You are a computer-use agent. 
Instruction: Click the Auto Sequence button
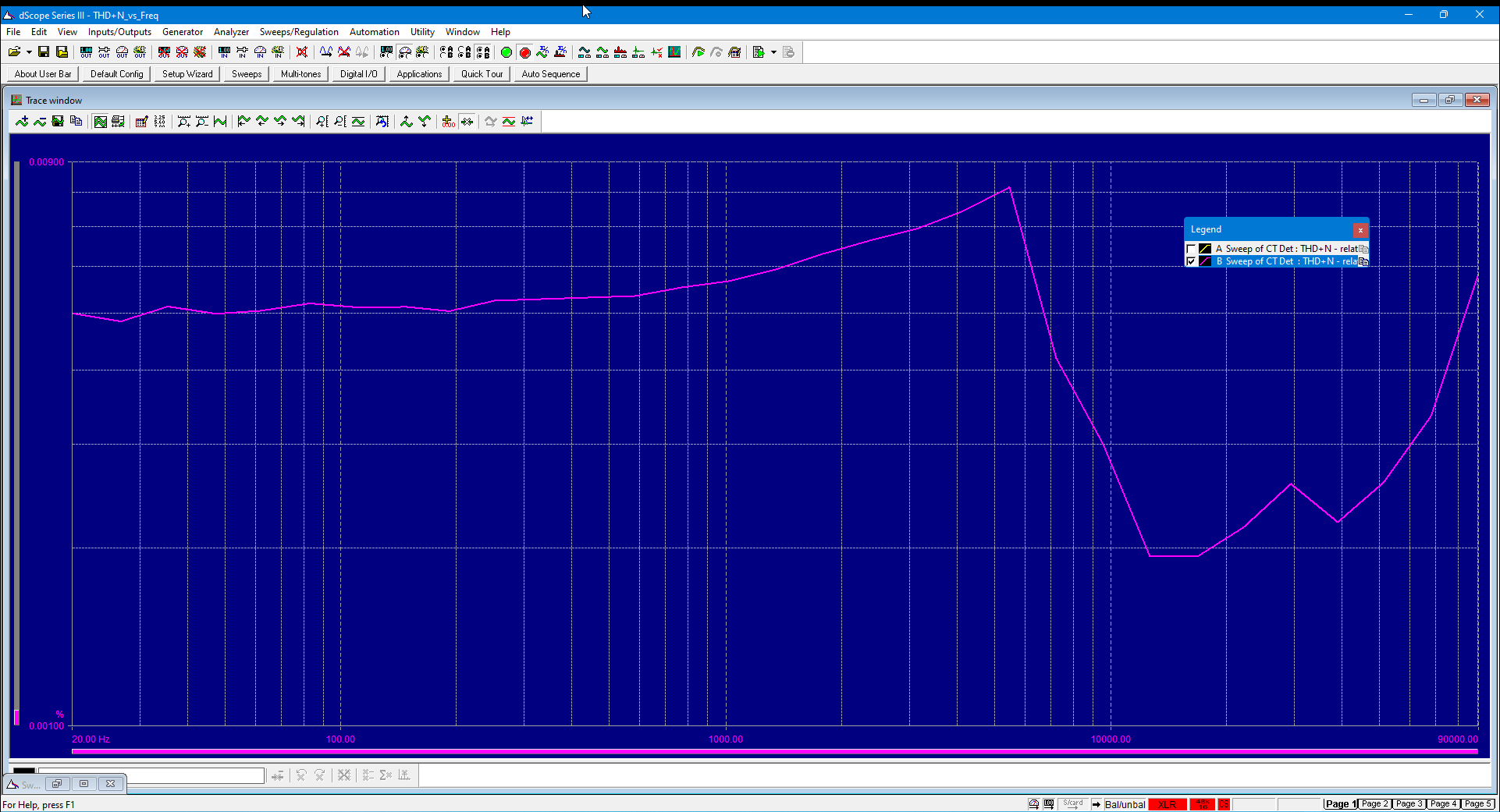[551, 74]
